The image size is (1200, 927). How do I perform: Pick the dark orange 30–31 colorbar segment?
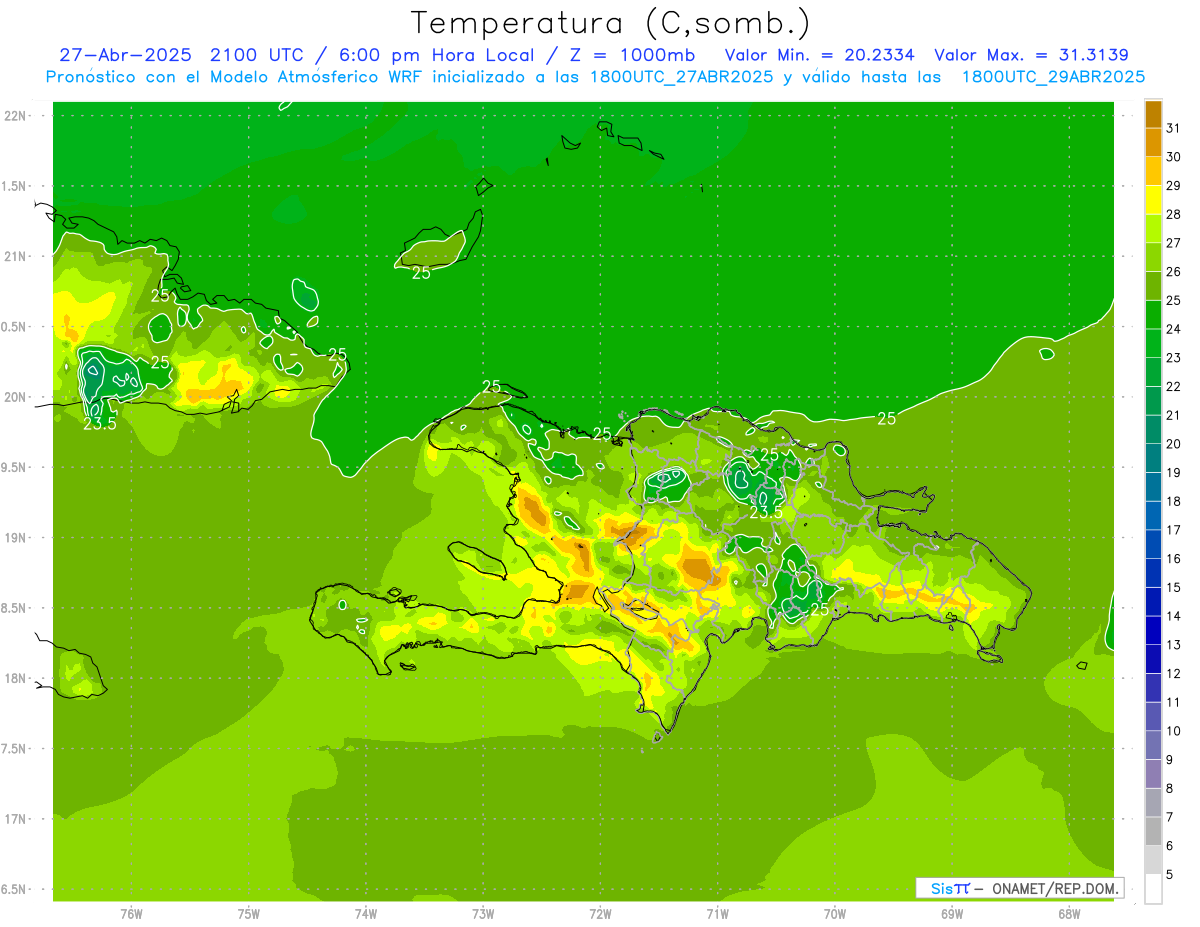1153,143
